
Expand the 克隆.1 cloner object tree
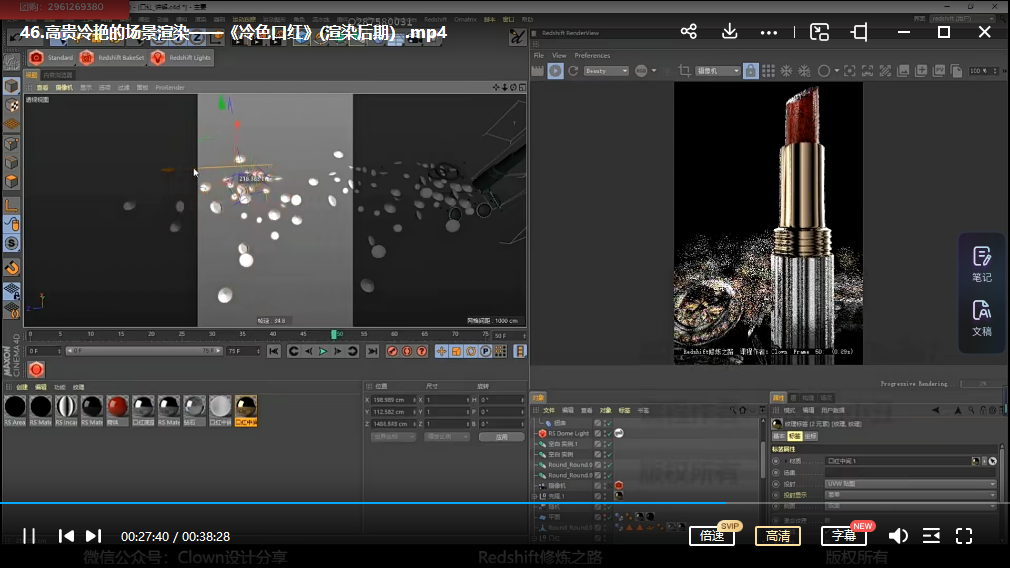coord(535,496)
